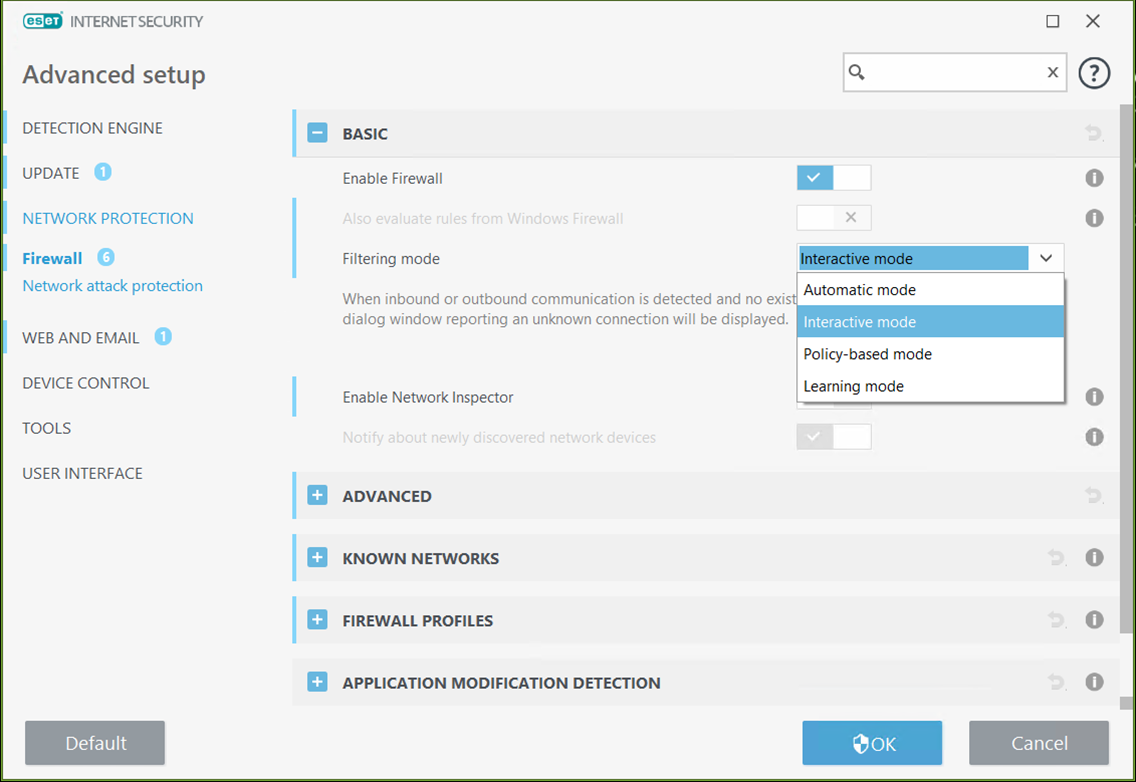Maximize the Advanced setup window
This screenshot has width=1136, height=782.
(1053, 21)
